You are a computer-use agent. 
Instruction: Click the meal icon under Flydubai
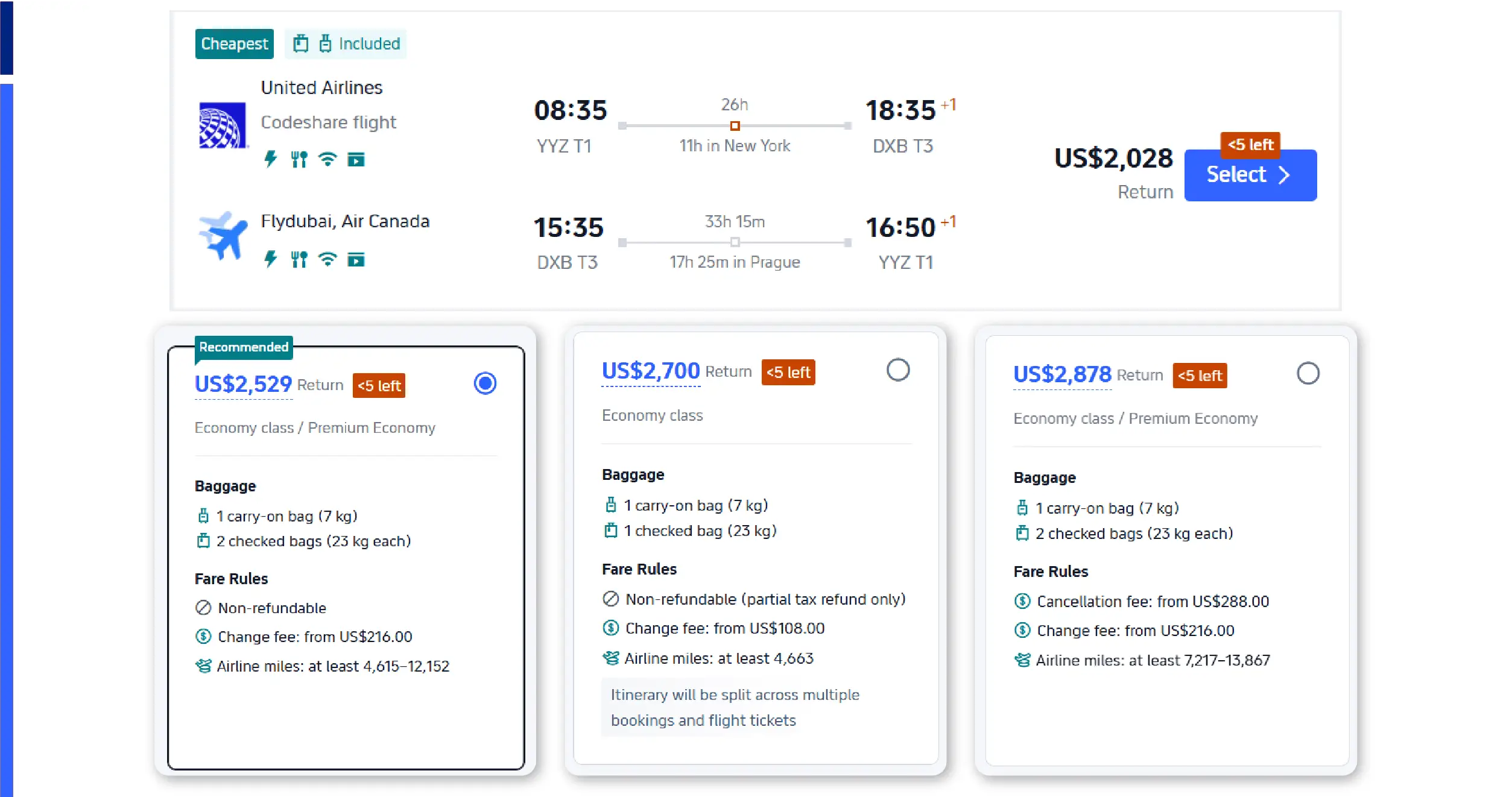pyautogui.click(x=299, y=259)
